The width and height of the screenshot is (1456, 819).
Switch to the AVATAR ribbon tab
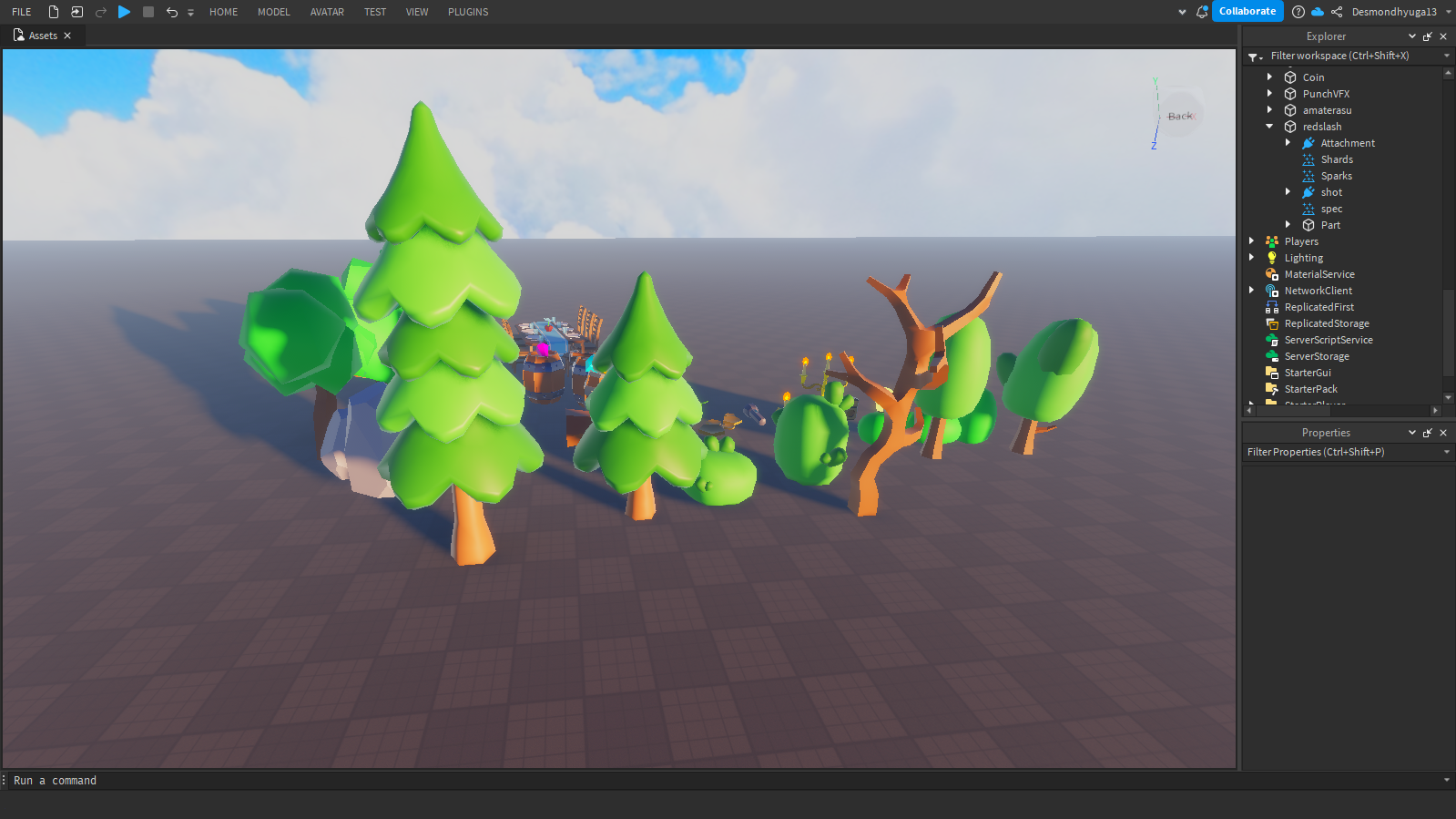click(327, 12)
